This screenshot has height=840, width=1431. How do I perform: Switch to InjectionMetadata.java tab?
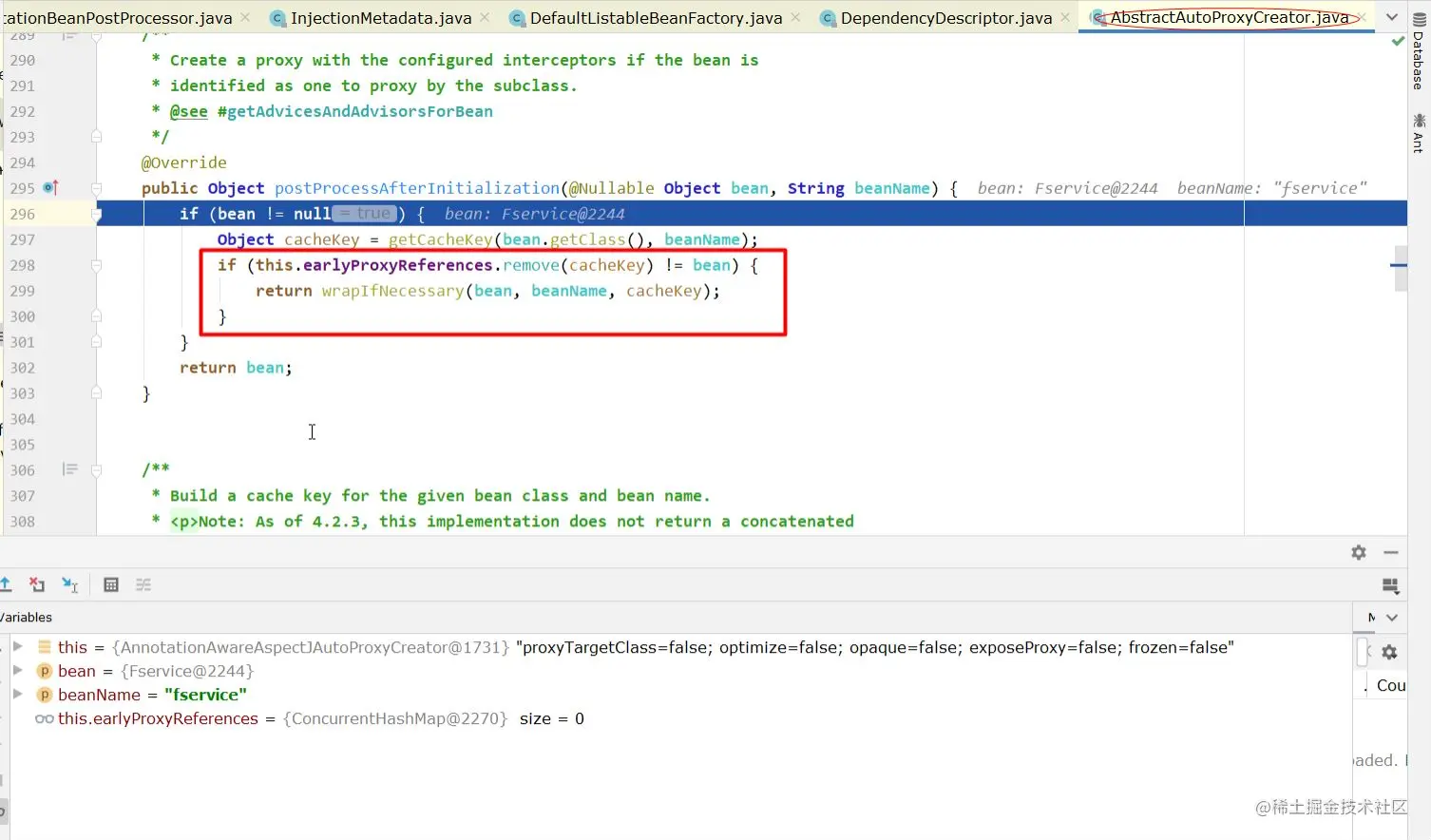tap(381, 18)
